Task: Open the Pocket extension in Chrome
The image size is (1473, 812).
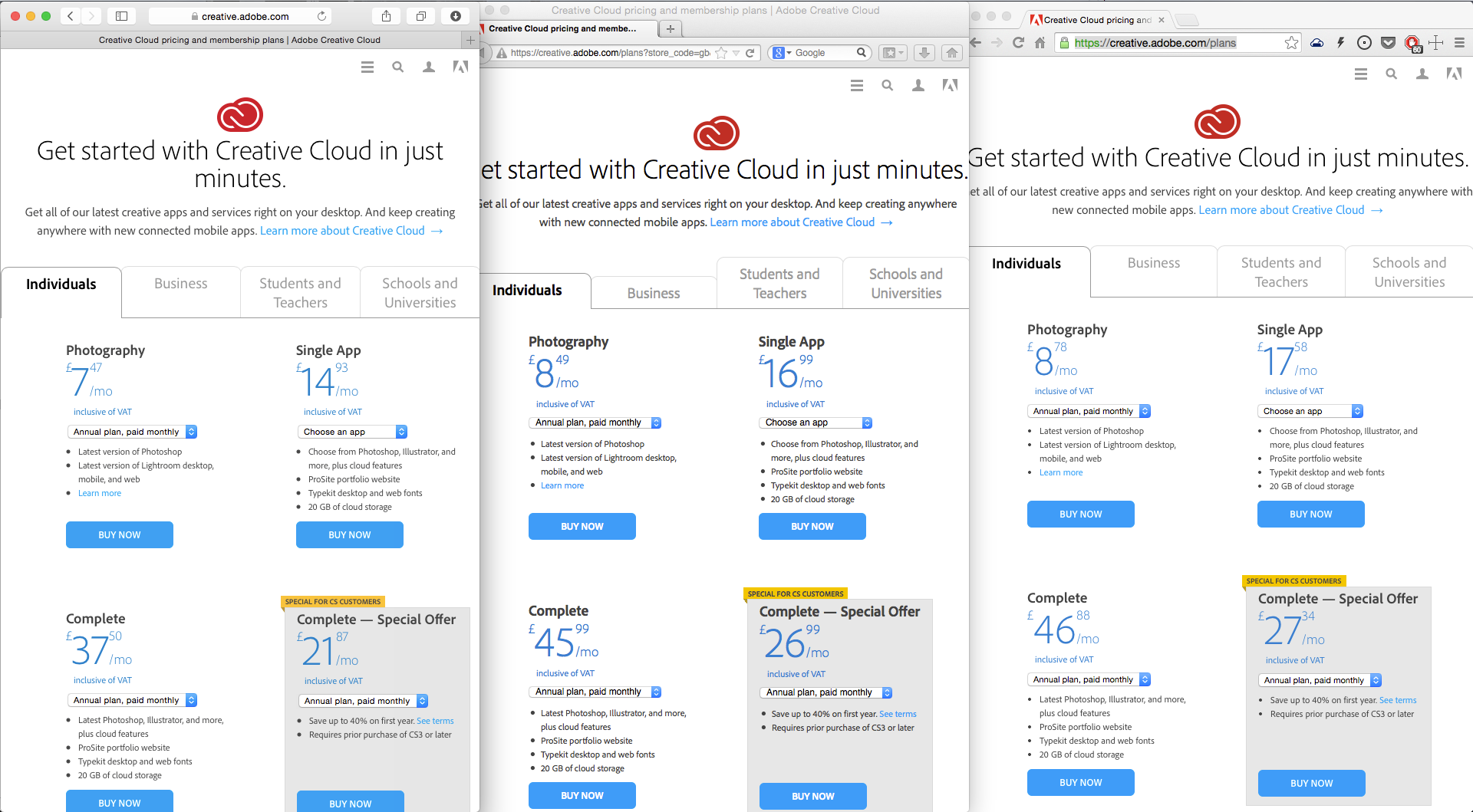Action: click(1388, 43)
